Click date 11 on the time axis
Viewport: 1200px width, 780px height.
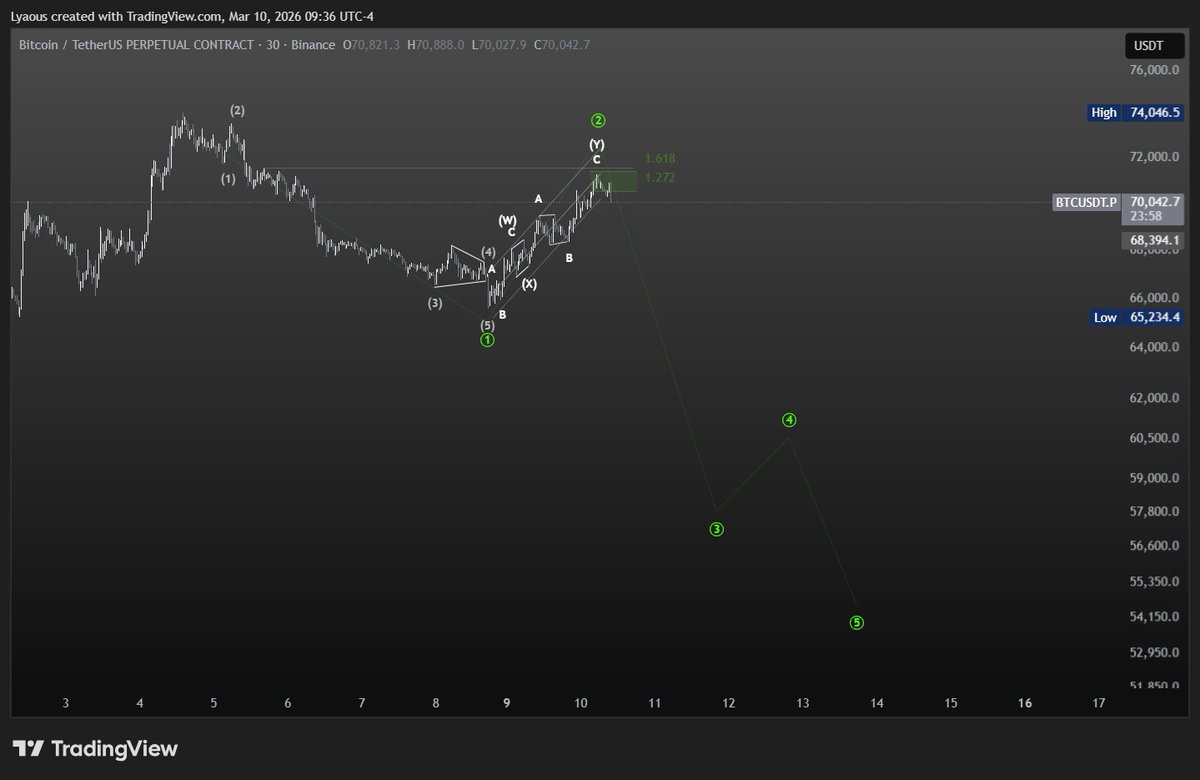[x=655, y=703]
